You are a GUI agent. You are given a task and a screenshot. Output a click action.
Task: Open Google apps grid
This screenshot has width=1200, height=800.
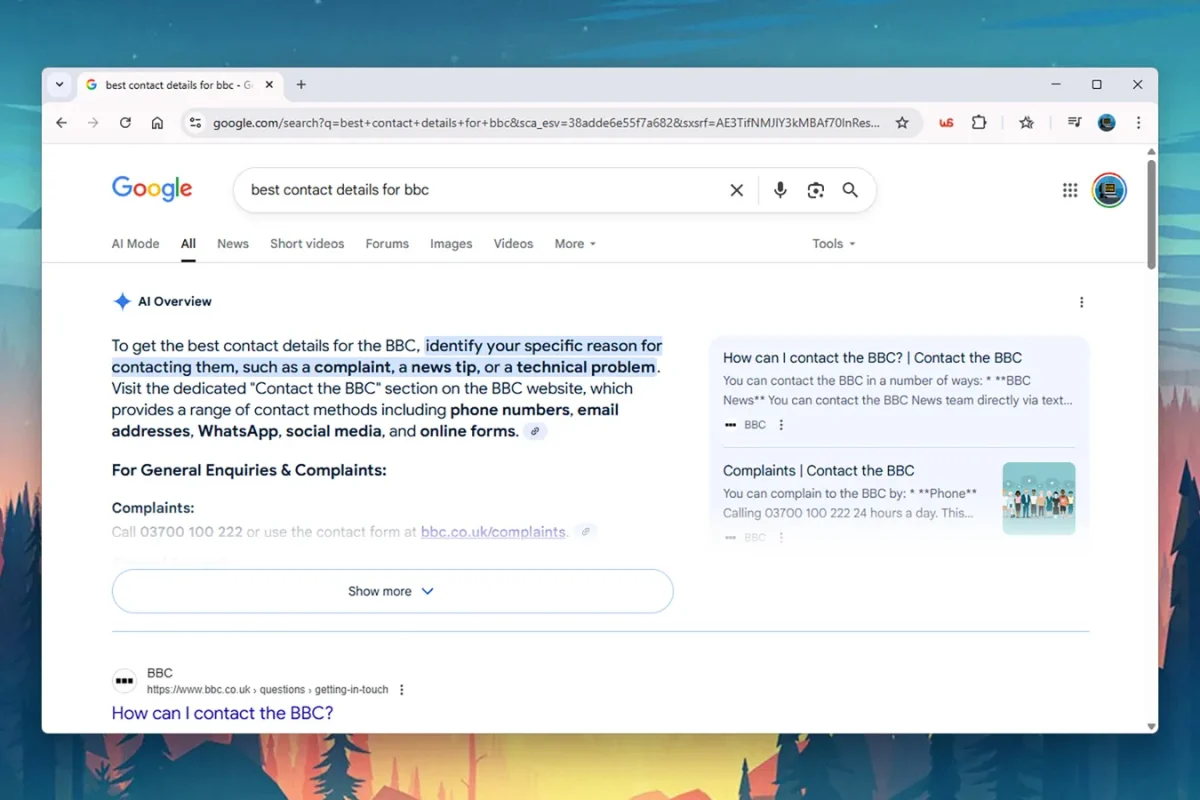tap(1070, 190)
